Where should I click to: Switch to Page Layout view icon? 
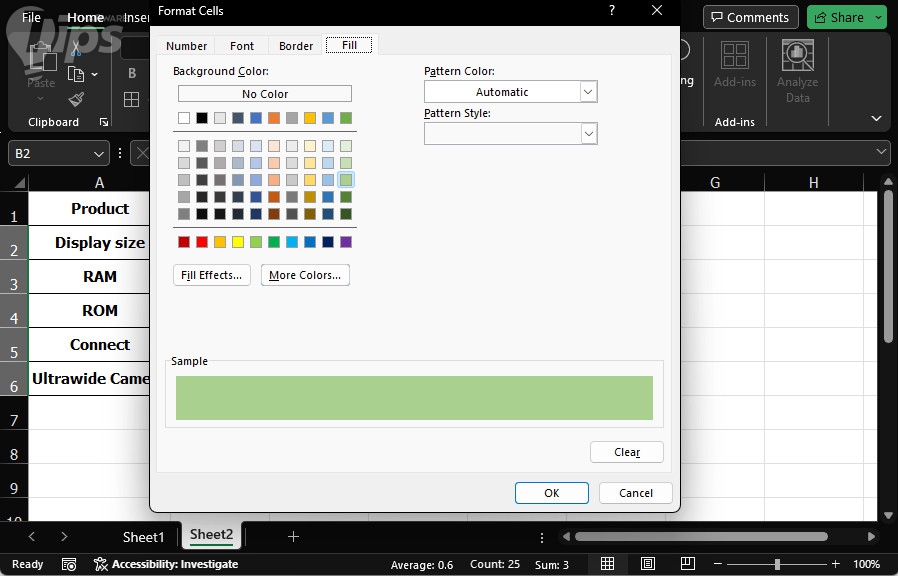click(648, 564)
